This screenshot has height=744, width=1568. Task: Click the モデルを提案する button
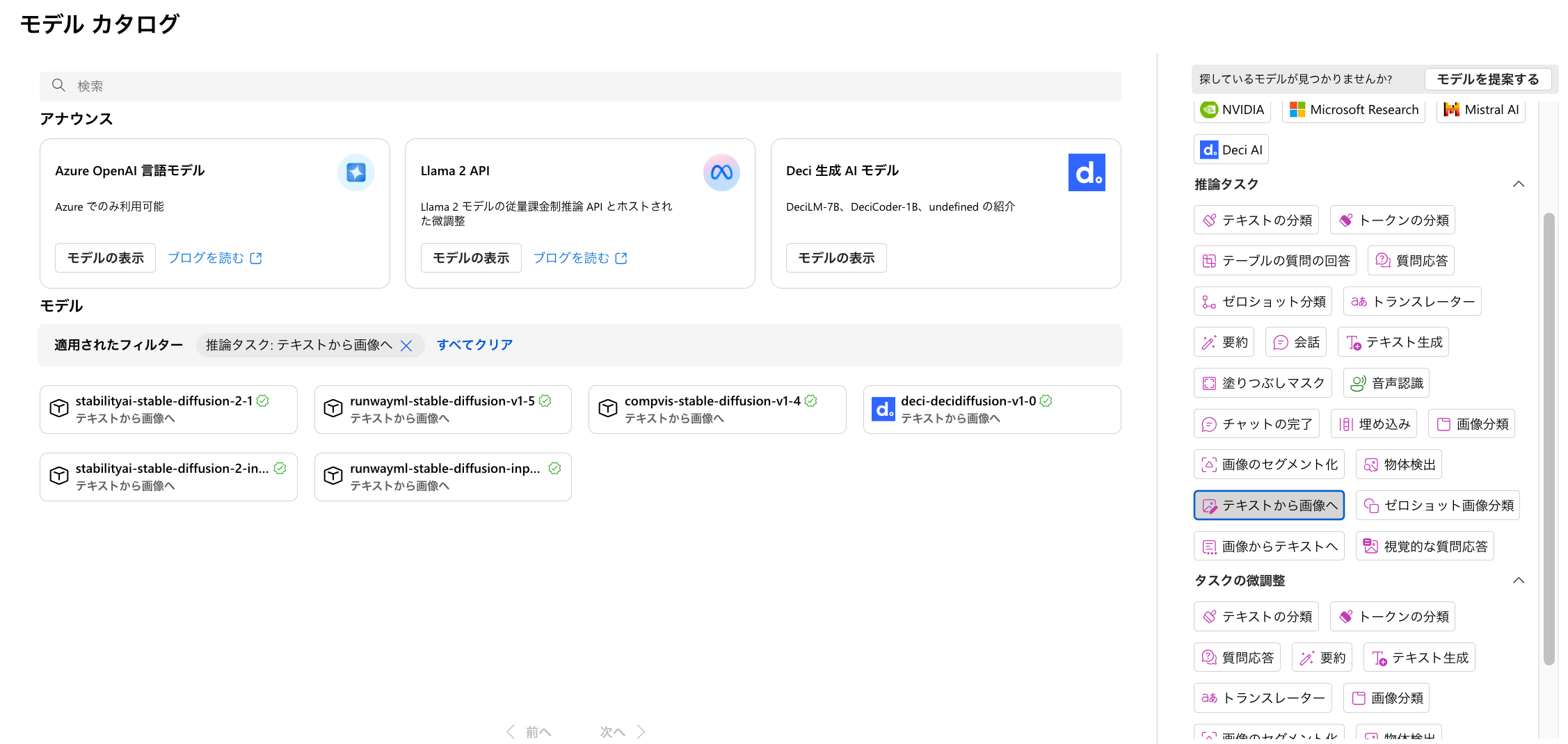click(x=1488, y=79)
